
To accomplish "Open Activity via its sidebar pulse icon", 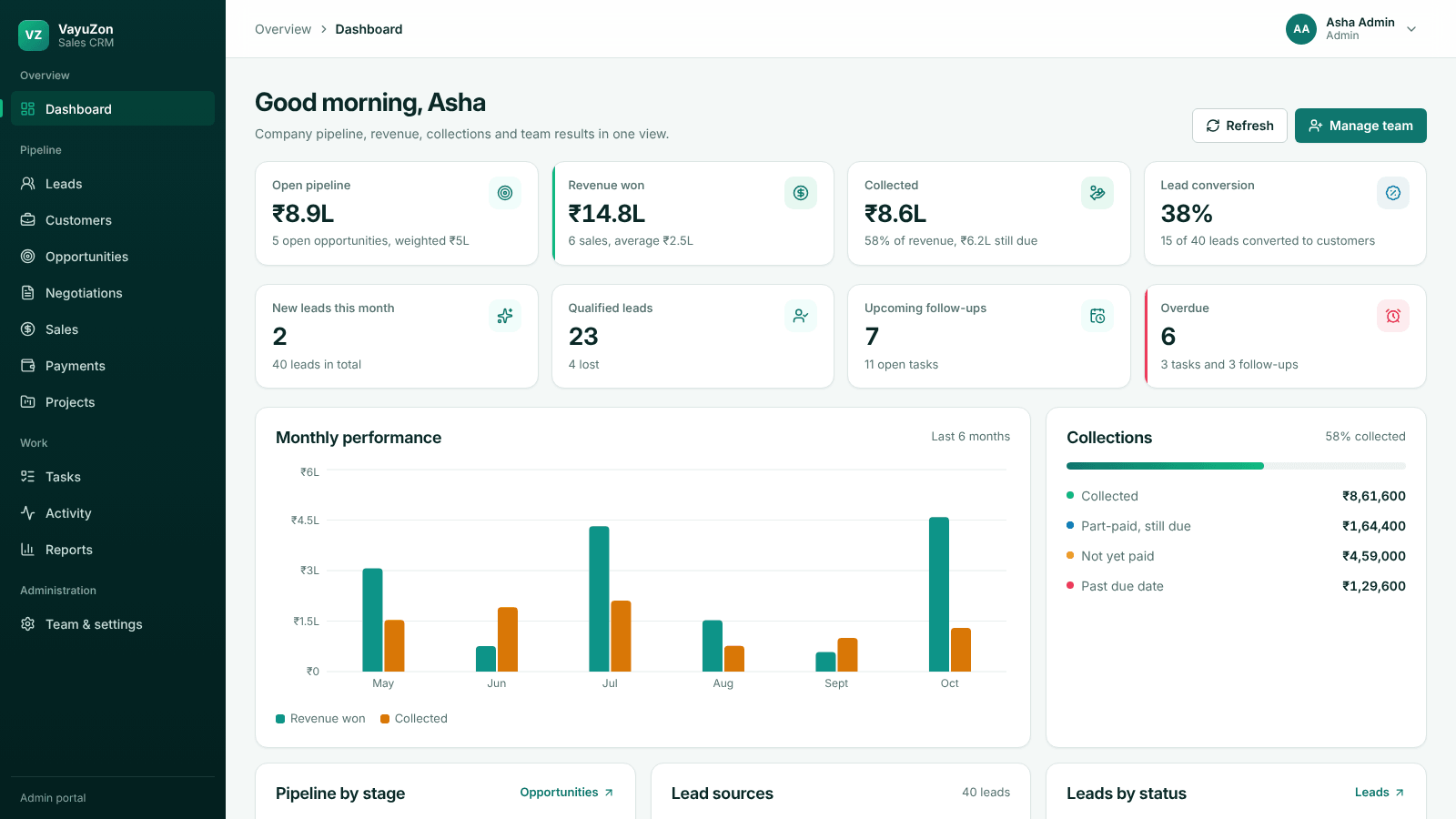I will 28,513.
